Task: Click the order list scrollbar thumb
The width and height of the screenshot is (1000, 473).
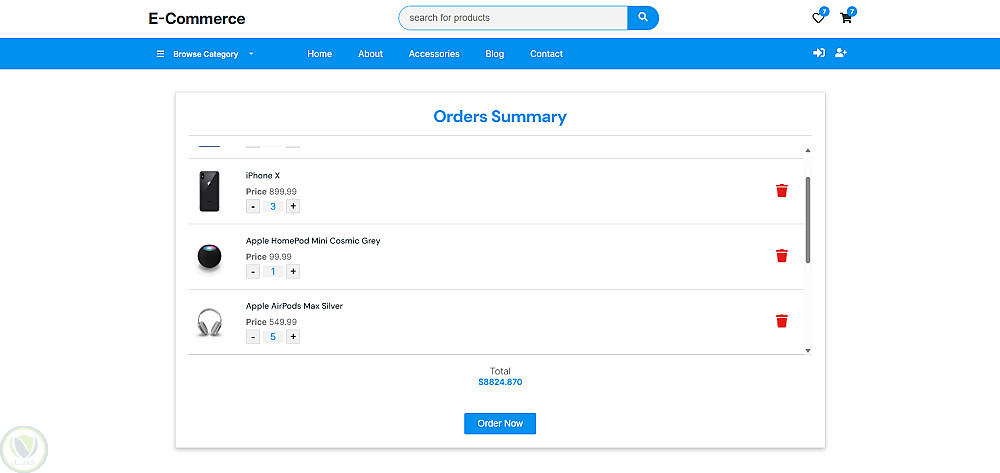Action: coord(808,220)
